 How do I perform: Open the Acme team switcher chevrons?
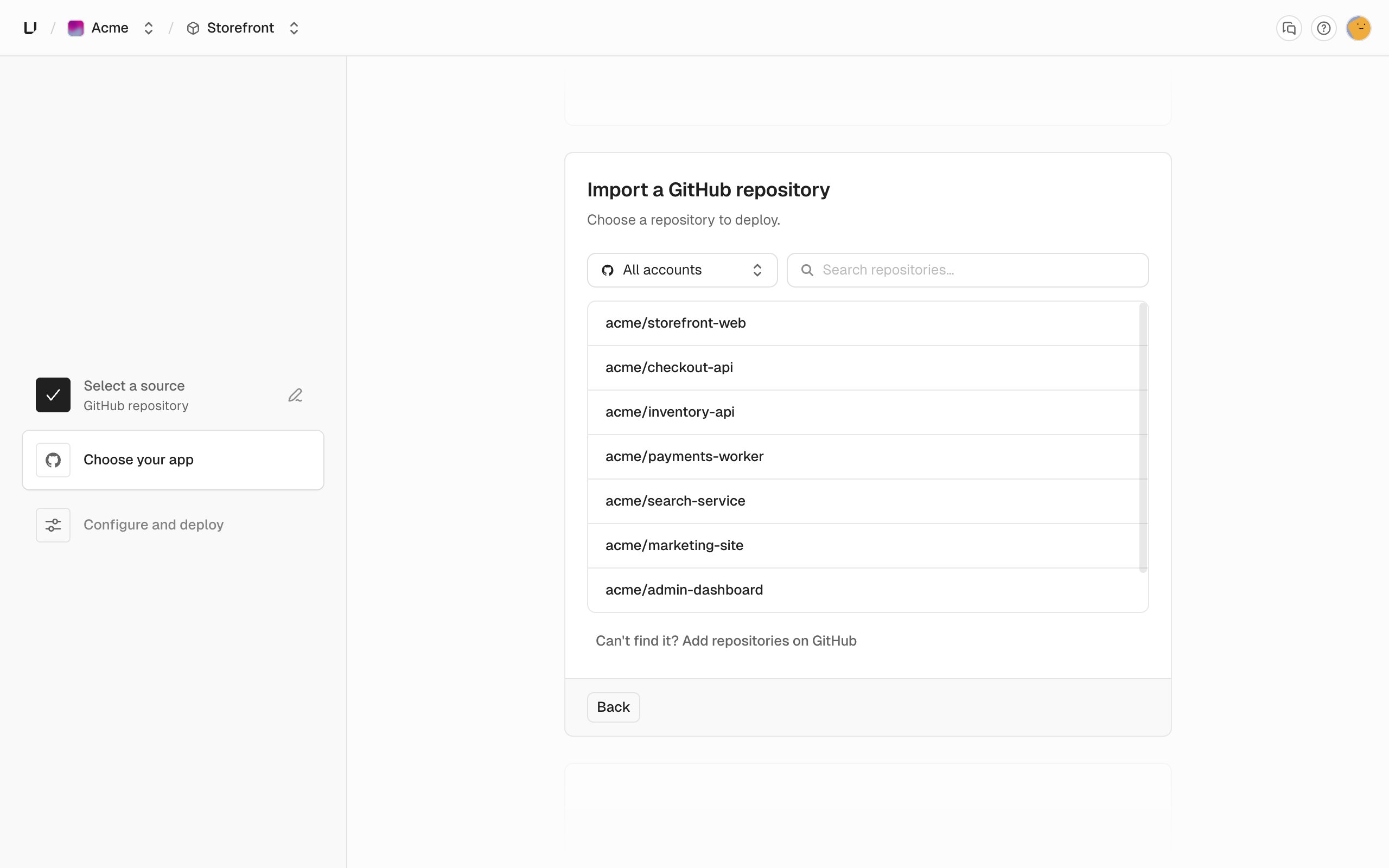click(149, 28)
